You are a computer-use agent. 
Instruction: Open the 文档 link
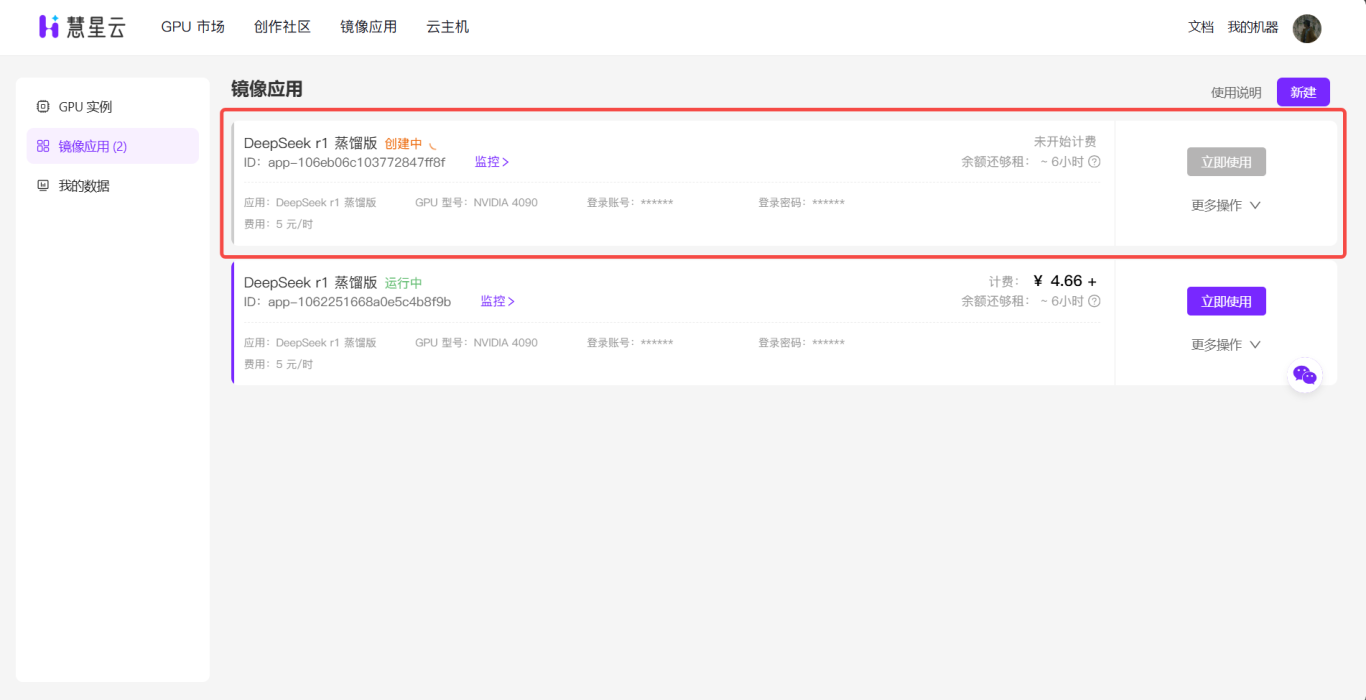[1201, 28]
